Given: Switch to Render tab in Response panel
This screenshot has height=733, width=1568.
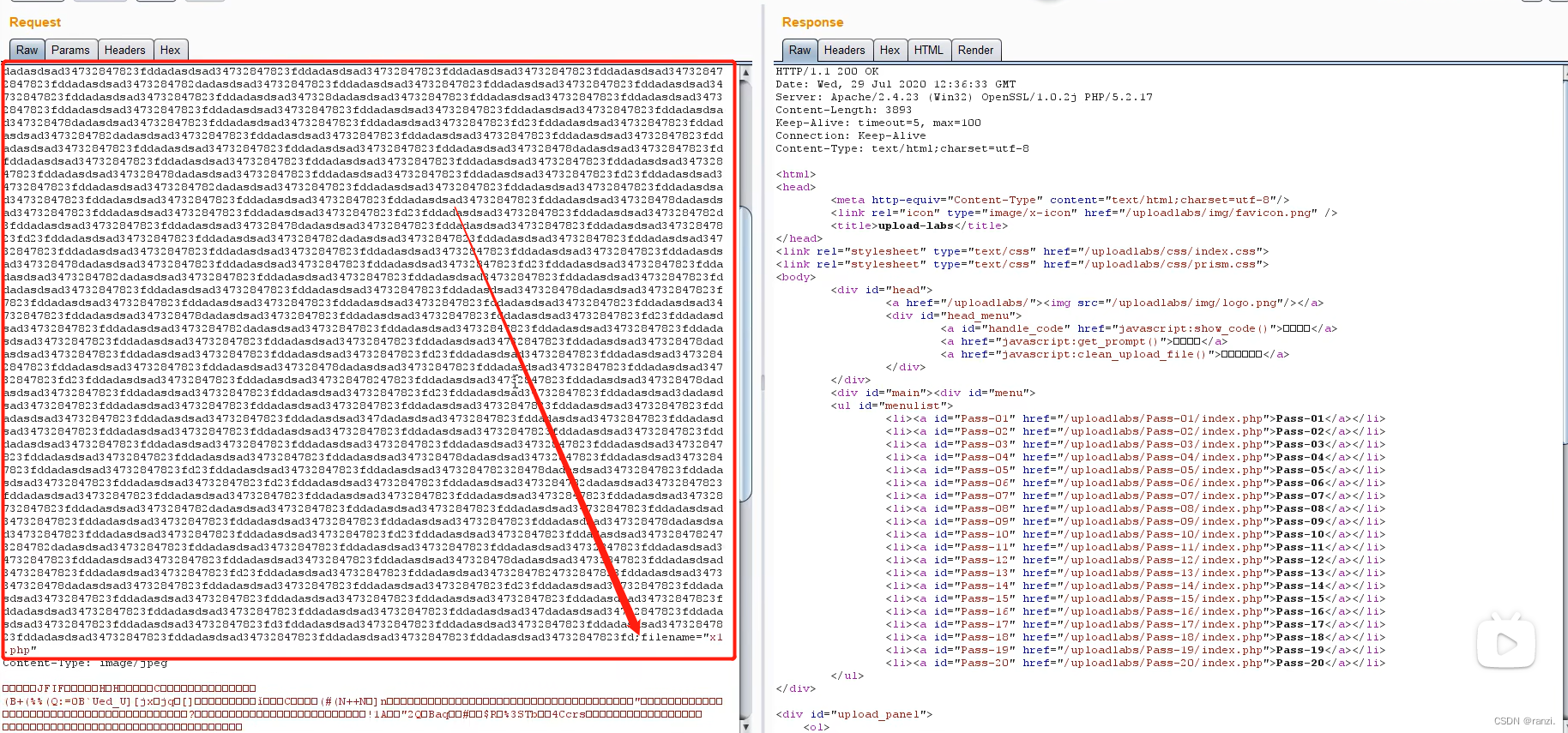Looking at the screenshot, I should click(x=976, y=51).
